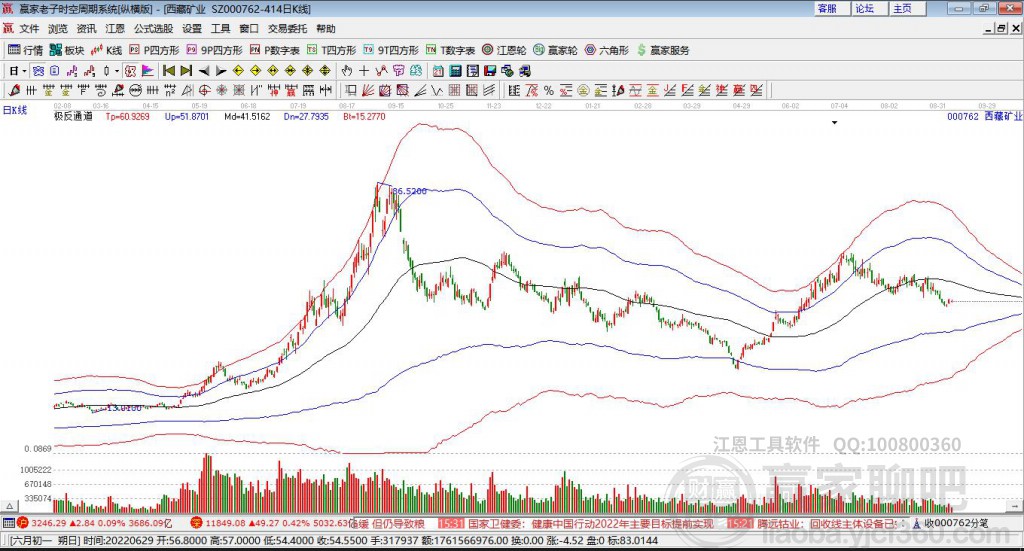Image resolution: width=1024 pixels, height=551 pixels.
Task: Click the 11849.08 index status entry
Action: click(x=271, y=523)
